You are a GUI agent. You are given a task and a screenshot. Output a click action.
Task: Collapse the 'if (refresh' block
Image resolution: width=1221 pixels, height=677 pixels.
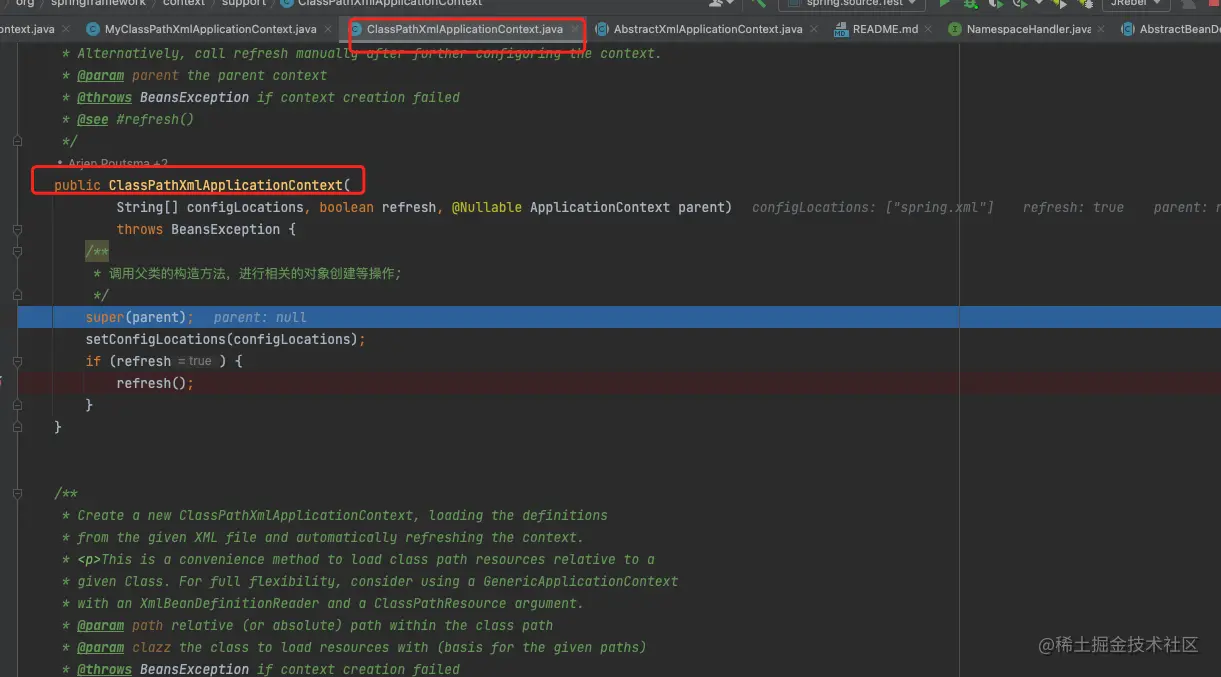pos(17,361)
